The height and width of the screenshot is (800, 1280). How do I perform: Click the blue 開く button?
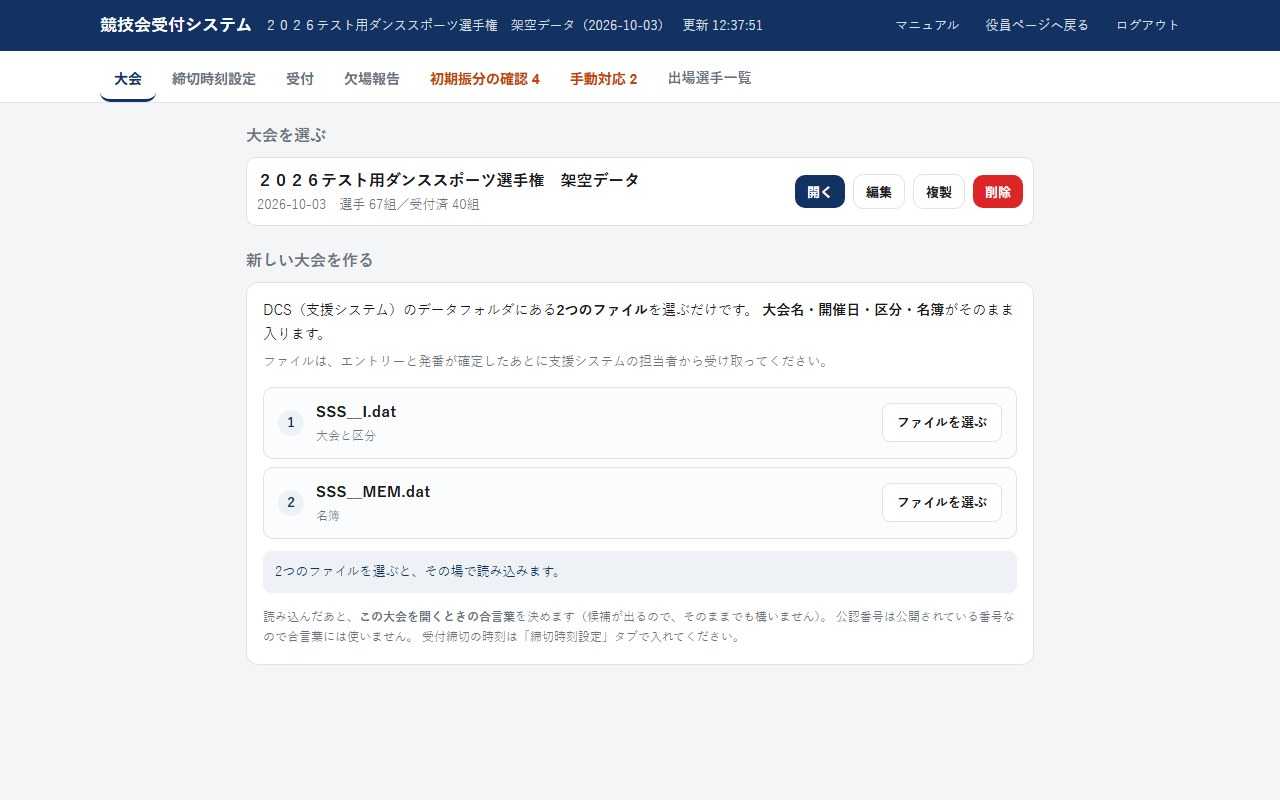(x=820, y=192)
